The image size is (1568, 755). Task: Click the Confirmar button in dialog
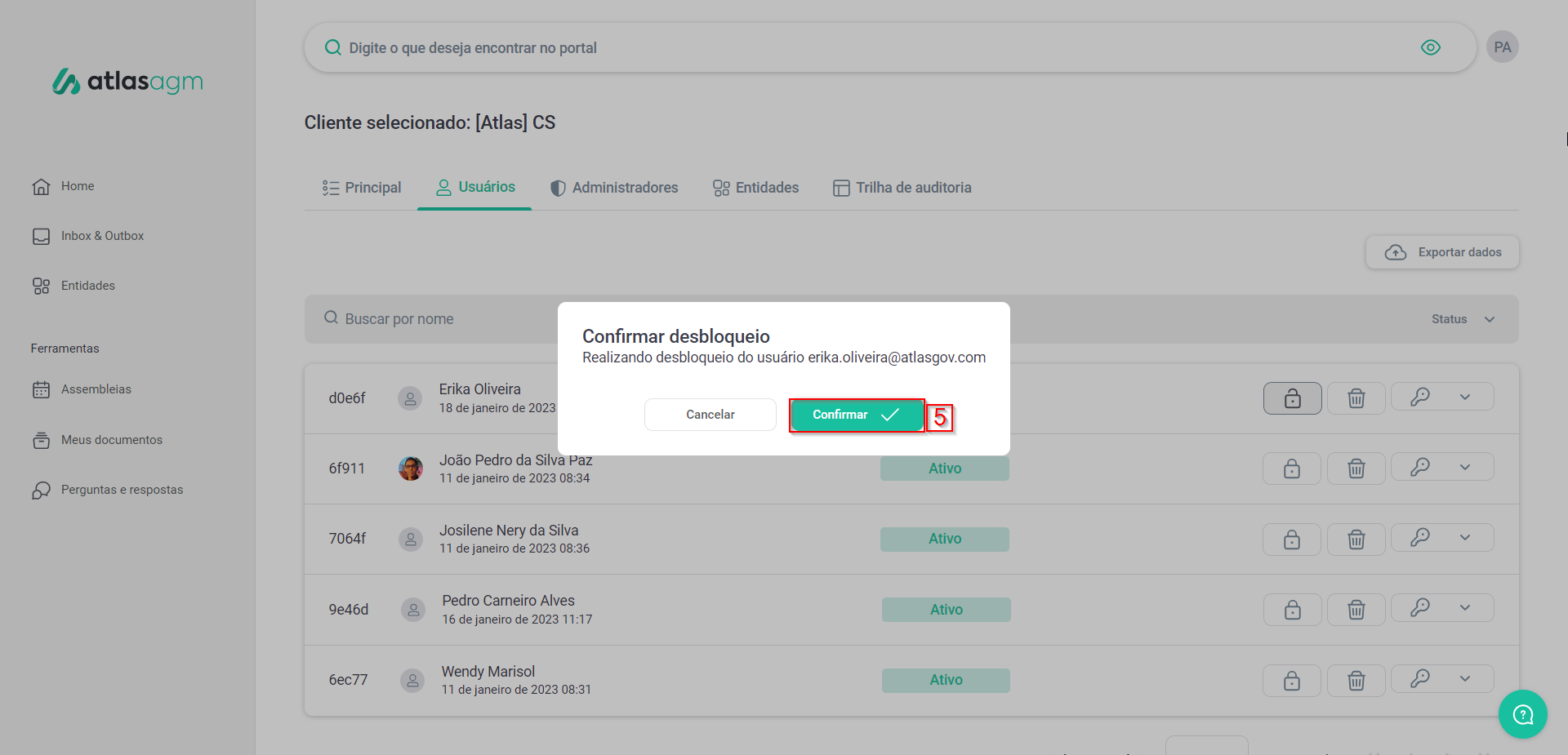tap(856, 415)
